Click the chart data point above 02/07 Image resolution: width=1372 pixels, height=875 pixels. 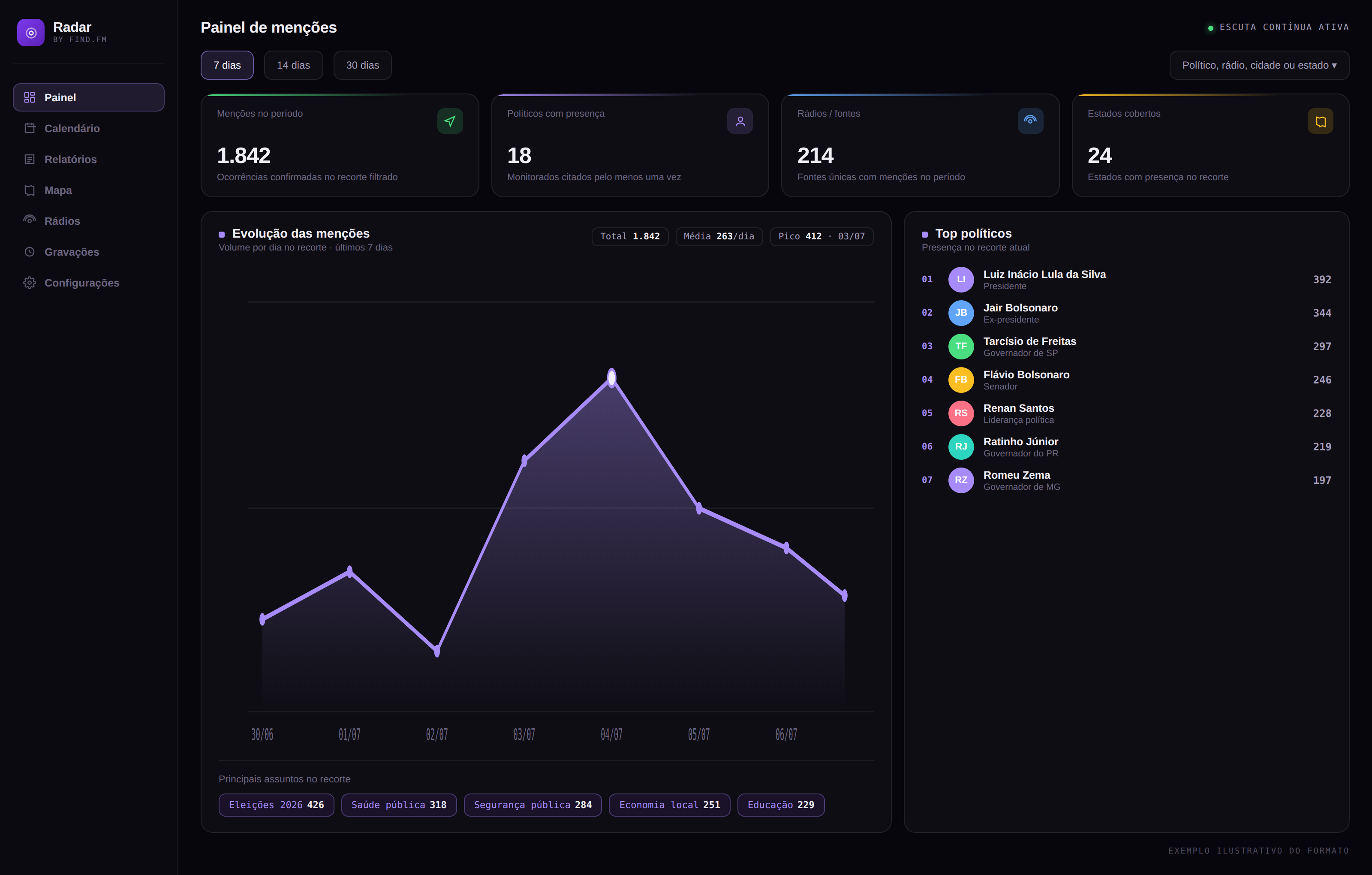coord(437,650)
